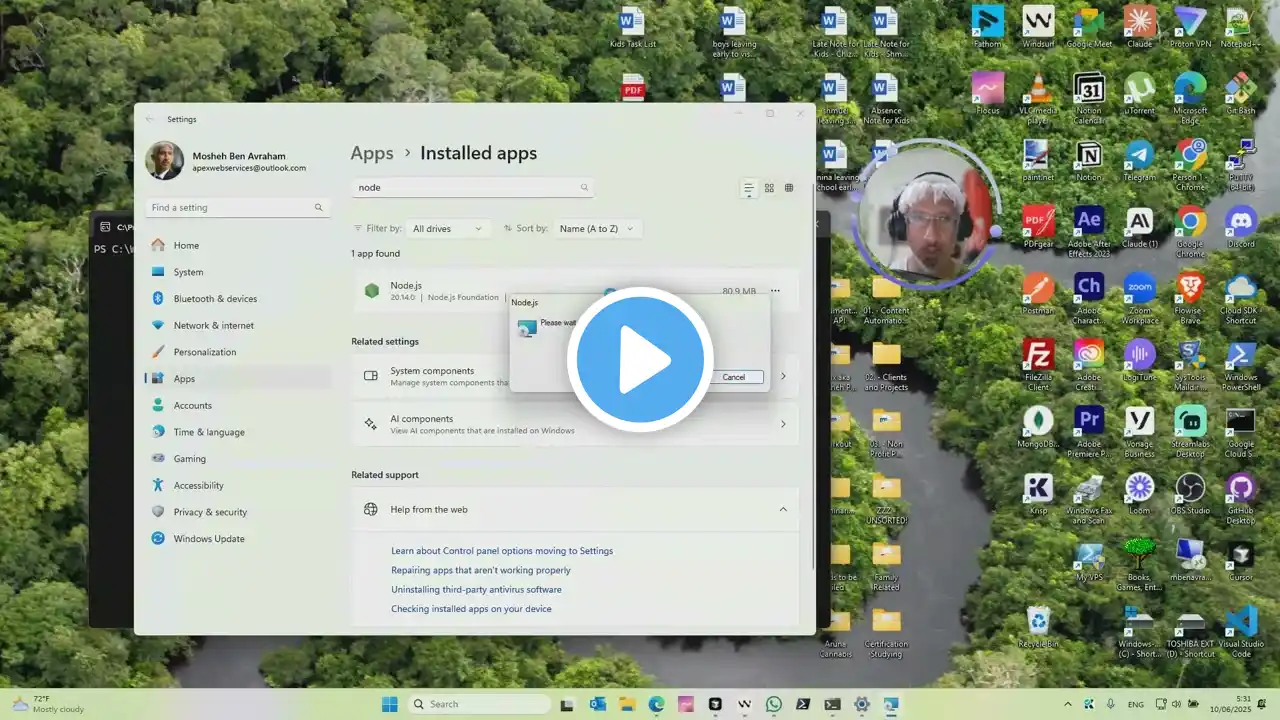Screen dimensions: 1280x720
Task: Open the OBS Studio desktop shortcut
Action: coord(1190,494)
